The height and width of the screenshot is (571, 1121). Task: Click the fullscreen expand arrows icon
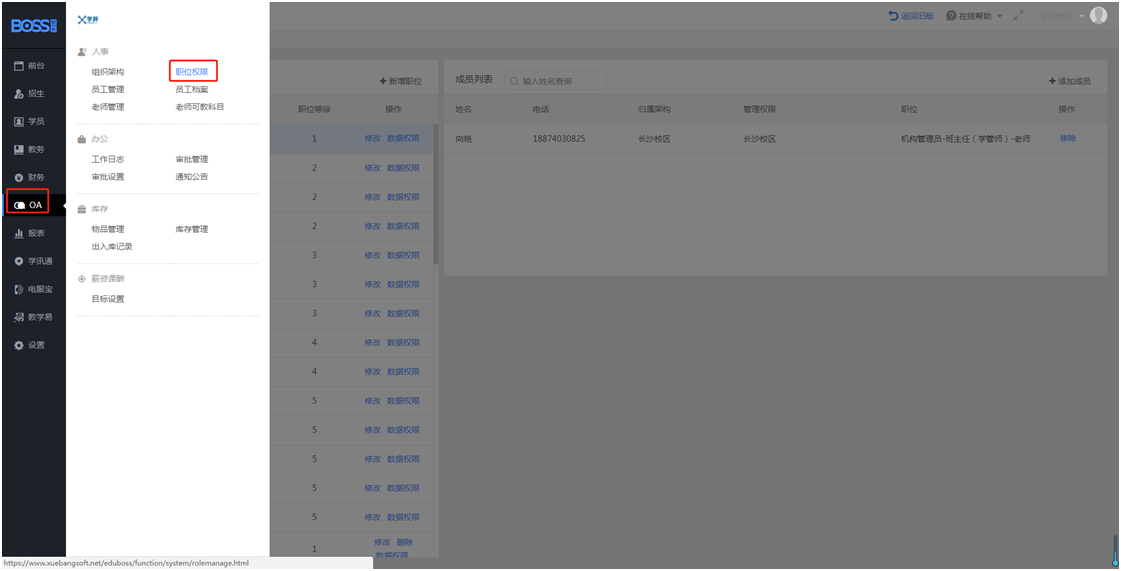[x=1019, y=16]
